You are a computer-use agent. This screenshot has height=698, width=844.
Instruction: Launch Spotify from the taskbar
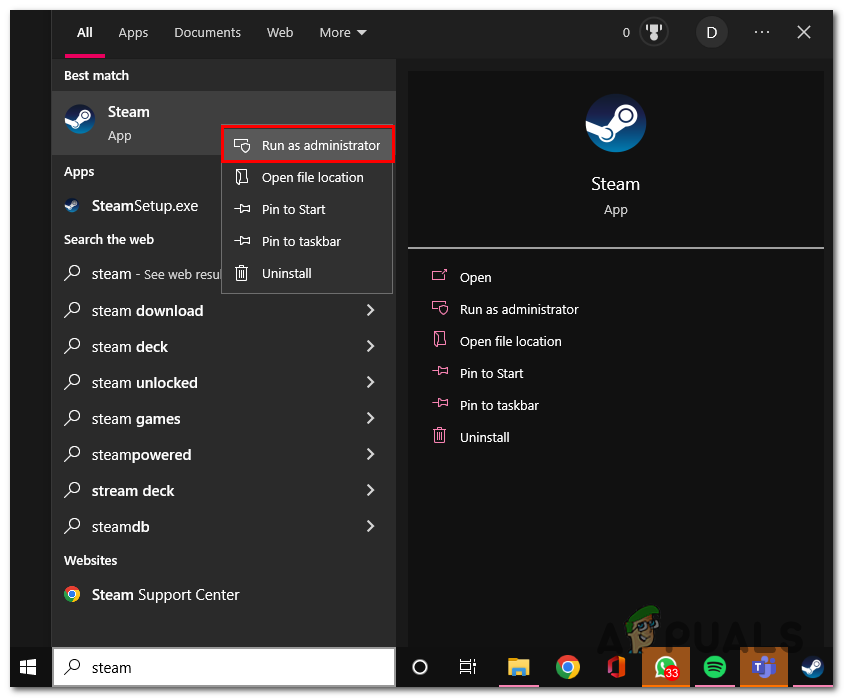pyautogui.click(x=714, y=667)
